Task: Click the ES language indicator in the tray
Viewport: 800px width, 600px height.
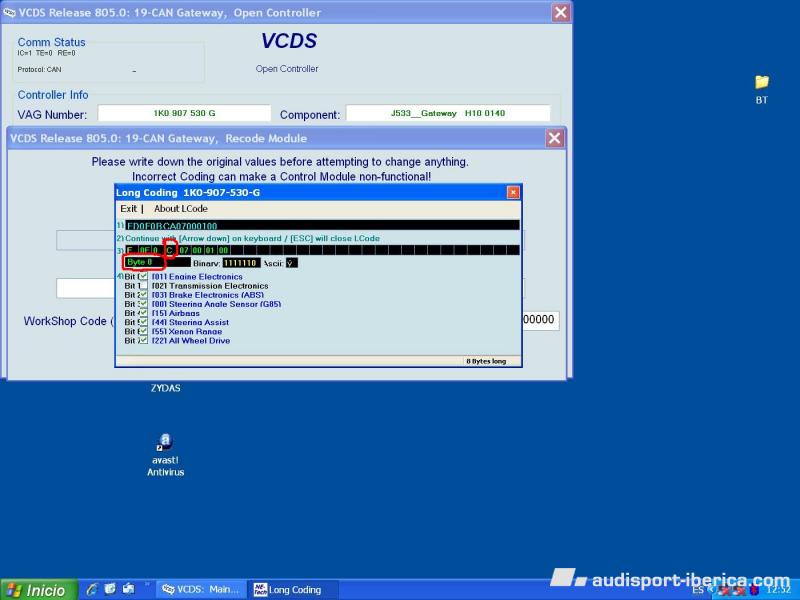Action: coord(698,590)
